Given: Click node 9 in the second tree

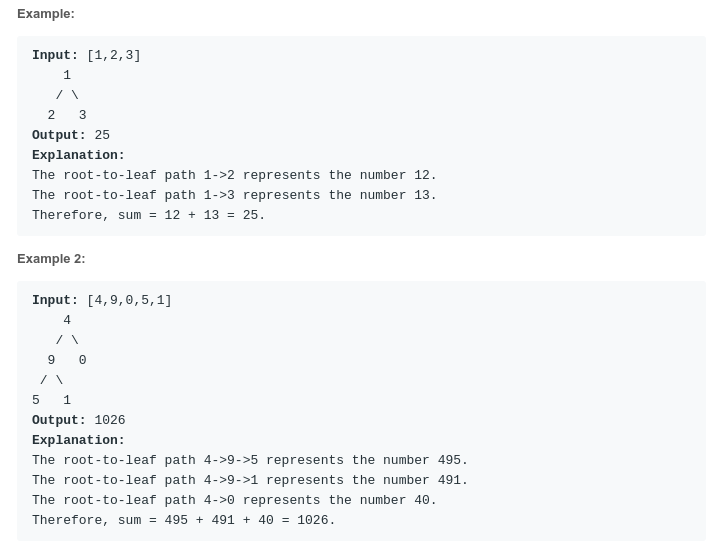Looking at the screenshot, I should 51,360.
